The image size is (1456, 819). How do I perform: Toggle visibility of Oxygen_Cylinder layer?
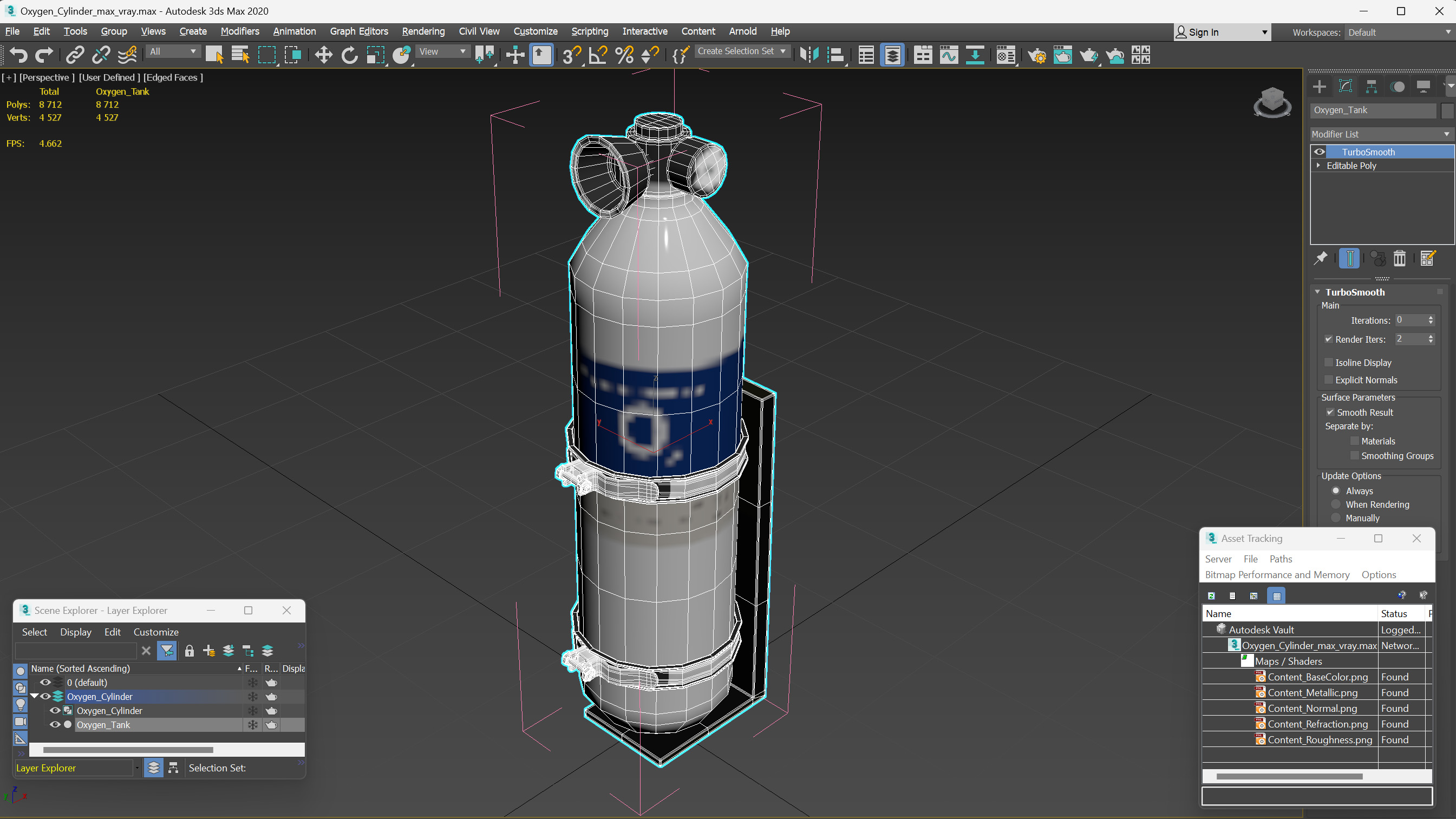coord(45,696)
